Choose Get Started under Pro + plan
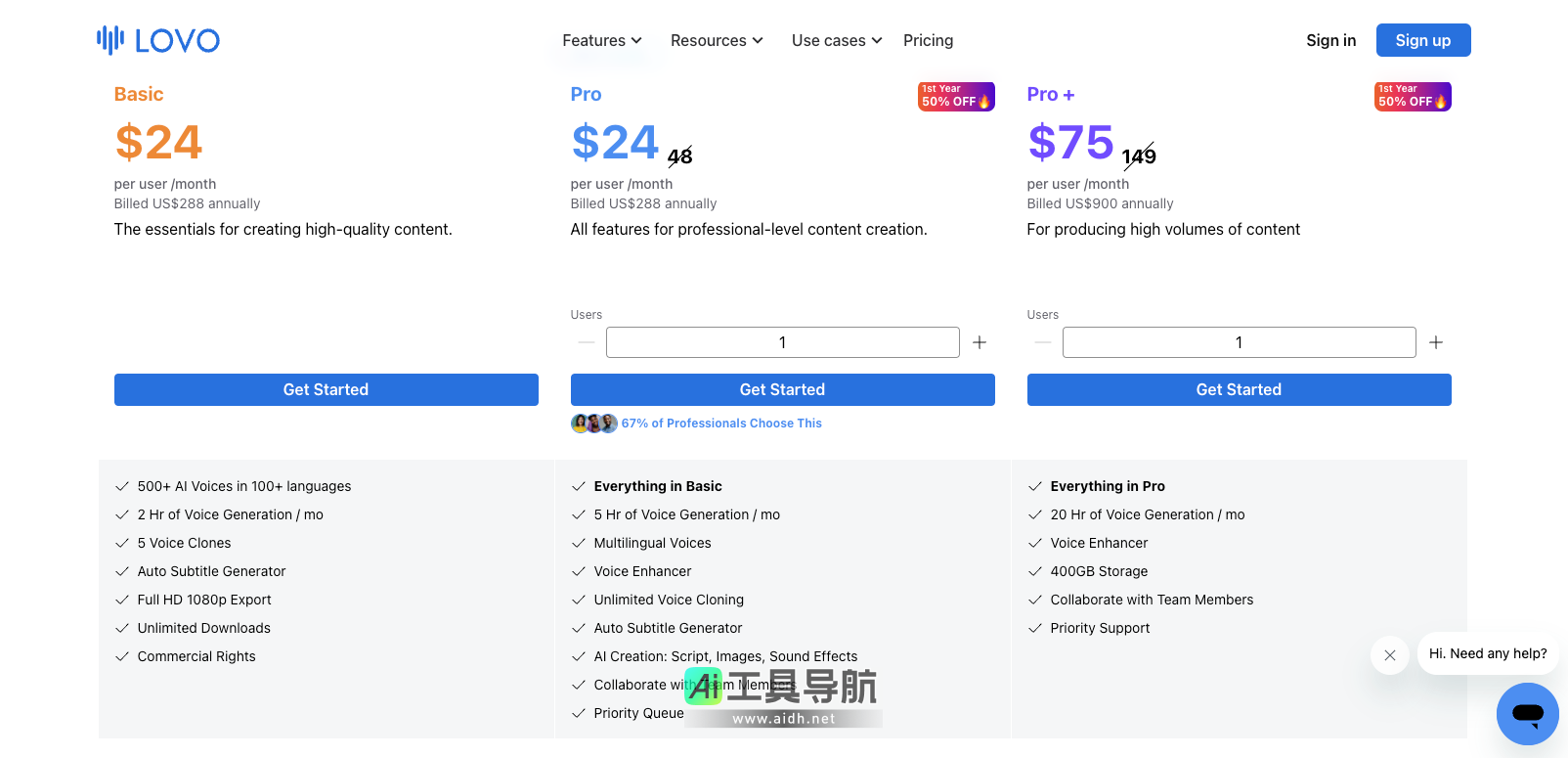 1239,389
